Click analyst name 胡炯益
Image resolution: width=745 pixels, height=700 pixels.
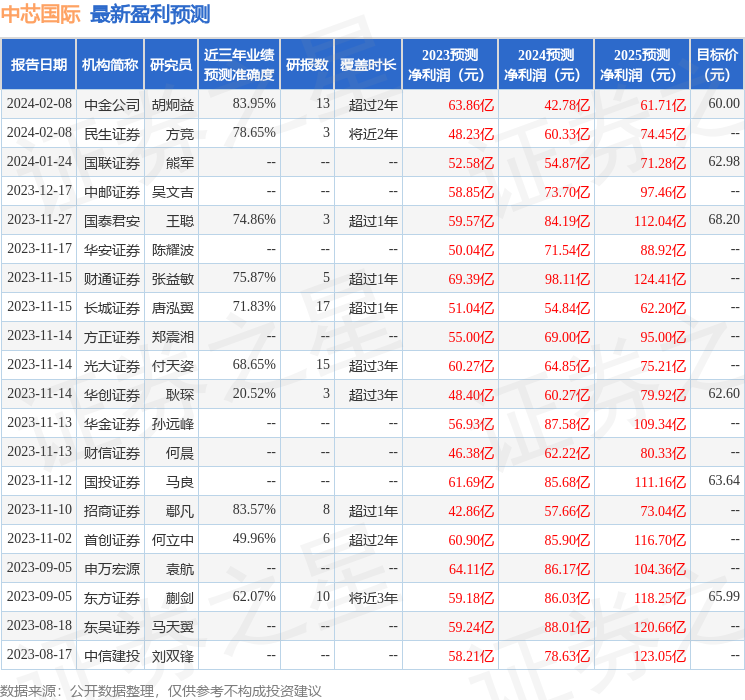(173, 105)
